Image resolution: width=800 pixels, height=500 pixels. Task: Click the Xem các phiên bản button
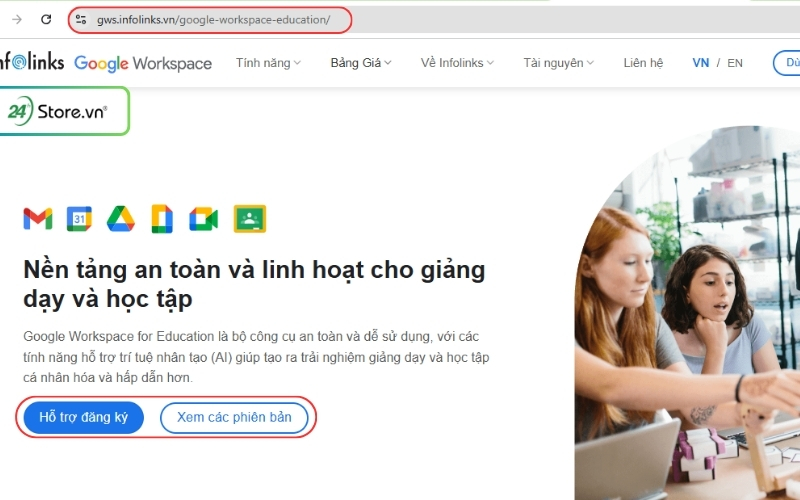[234, 417]
